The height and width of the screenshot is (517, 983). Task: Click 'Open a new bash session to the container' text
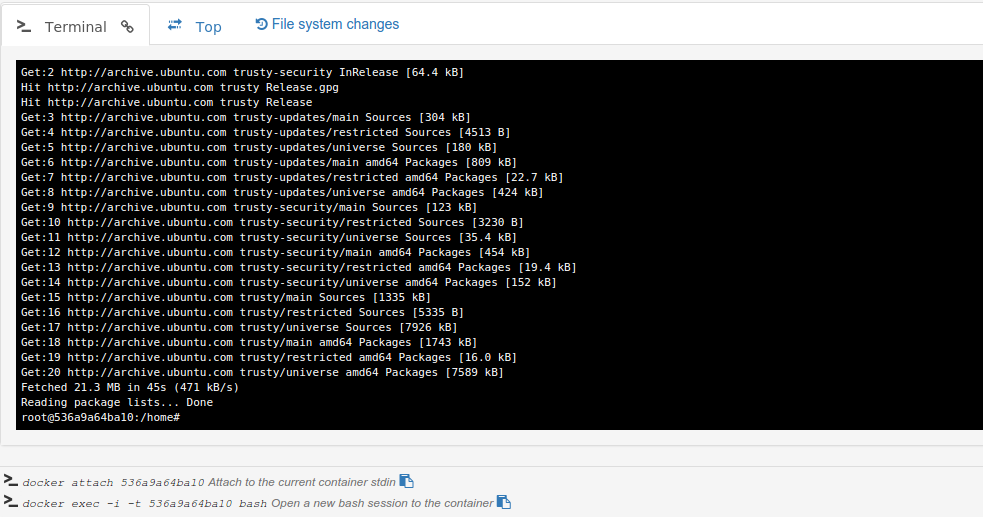(x=382, y=503)
